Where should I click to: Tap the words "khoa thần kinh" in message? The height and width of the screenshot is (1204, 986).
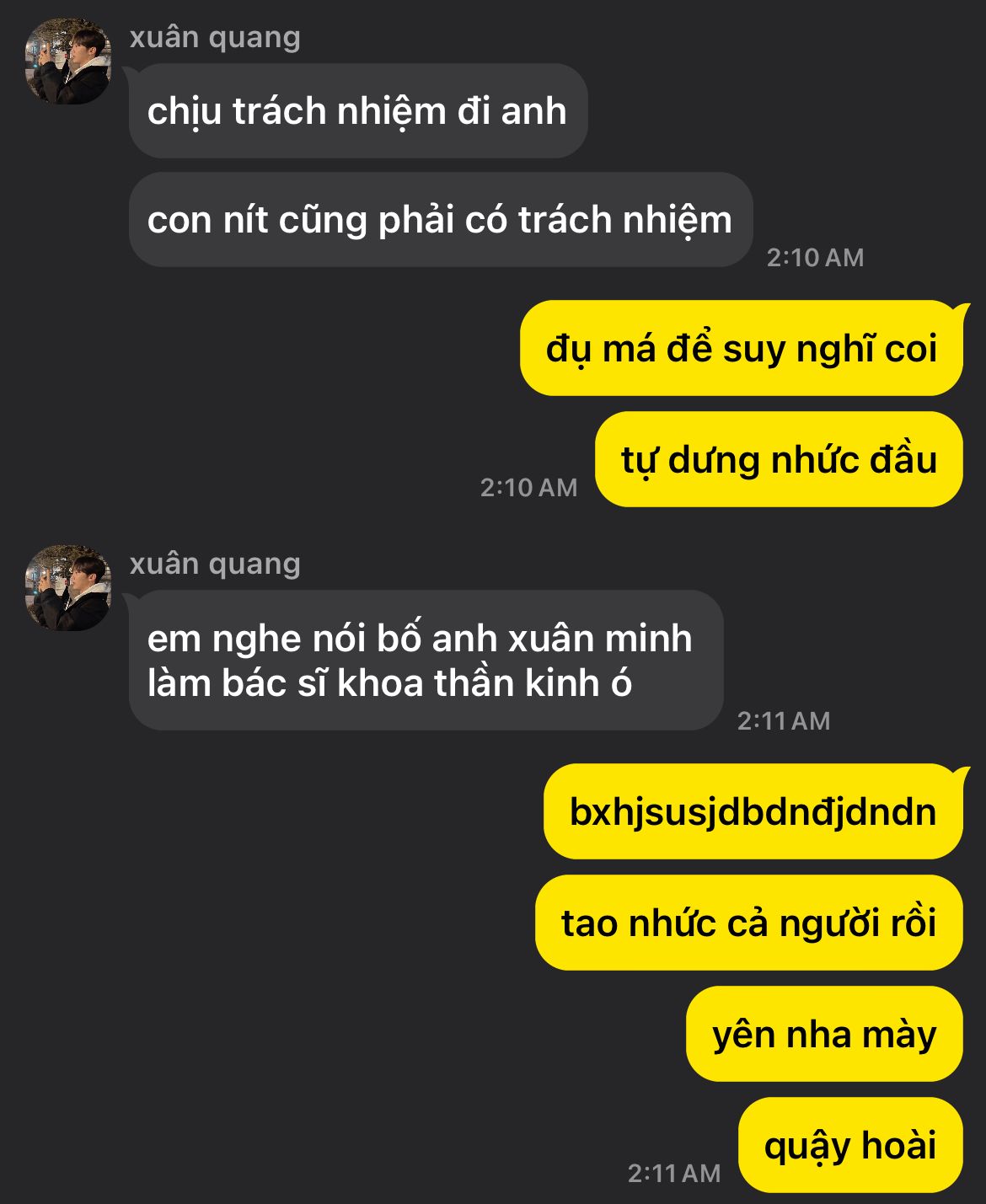(x=485, y=683)
